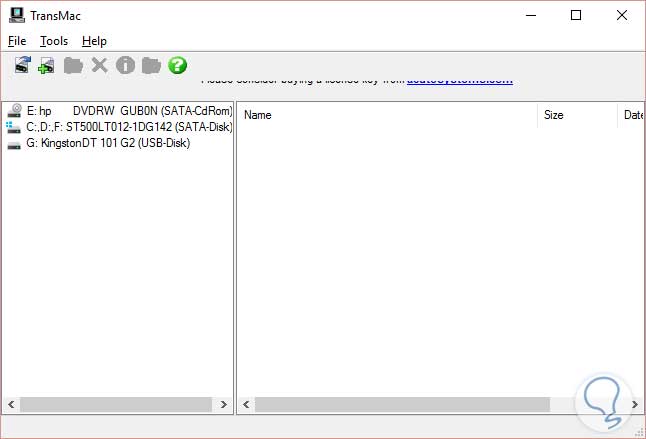
Task: Follow the acutesystems.com license link
Action: point(460,81)
